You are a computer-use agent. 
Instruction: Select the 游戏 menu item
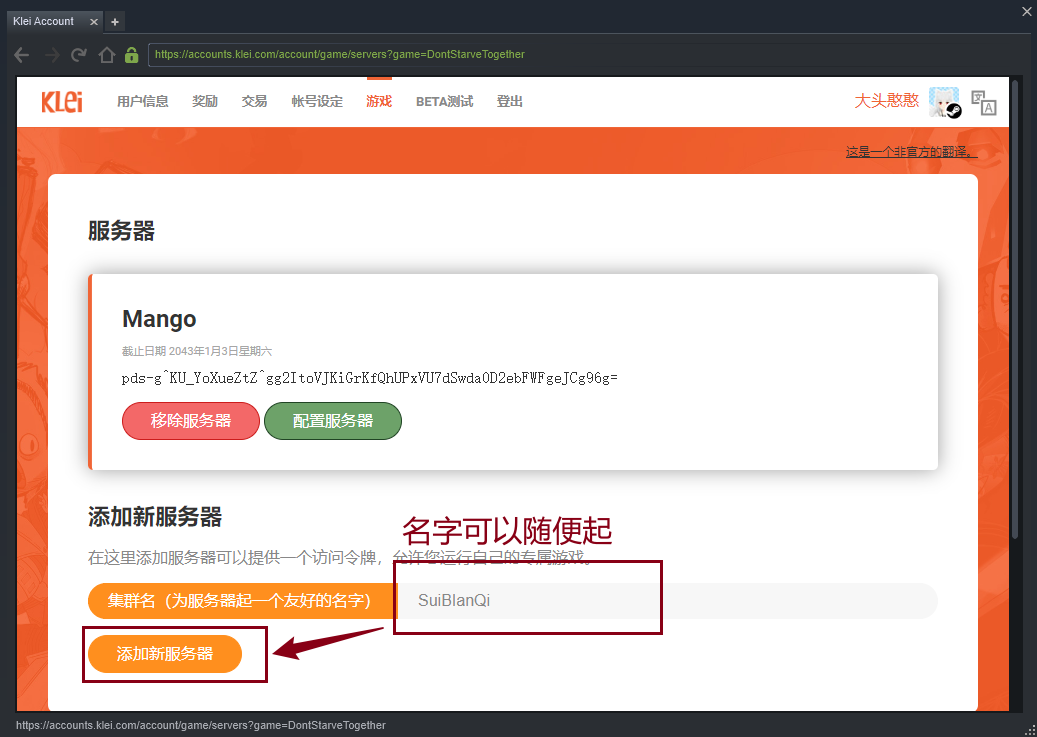pyautogui.click(x=379, y=101)
